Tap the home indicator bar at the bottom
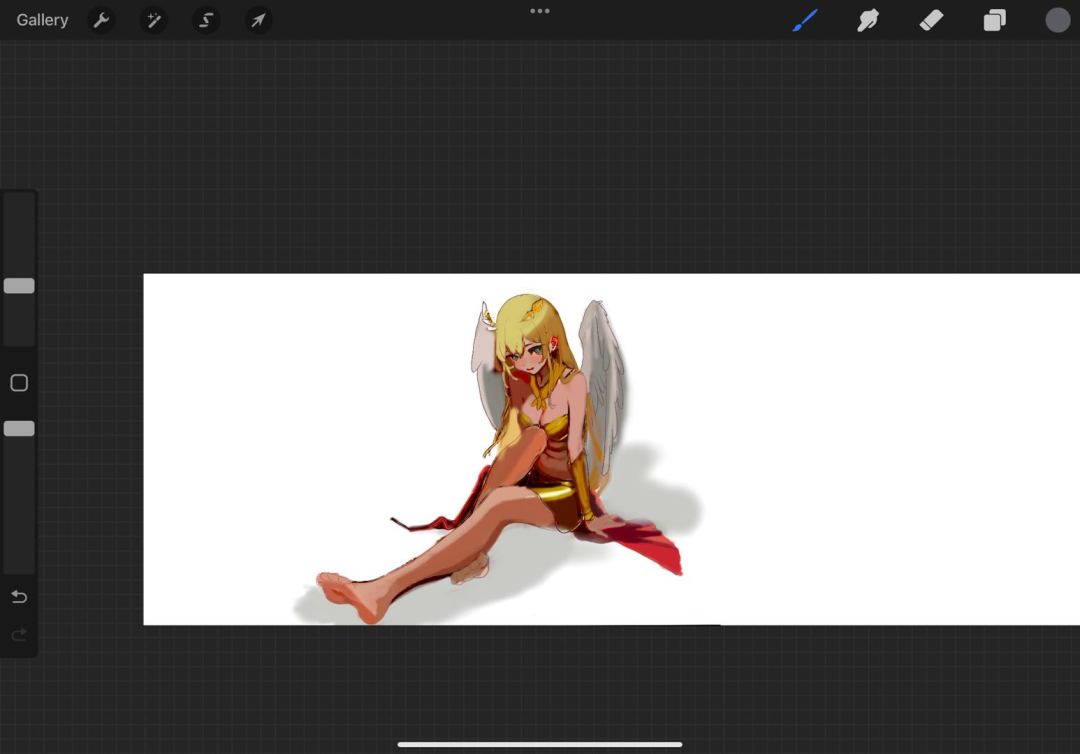The image size is (1080, 754). tap(540, 744)
